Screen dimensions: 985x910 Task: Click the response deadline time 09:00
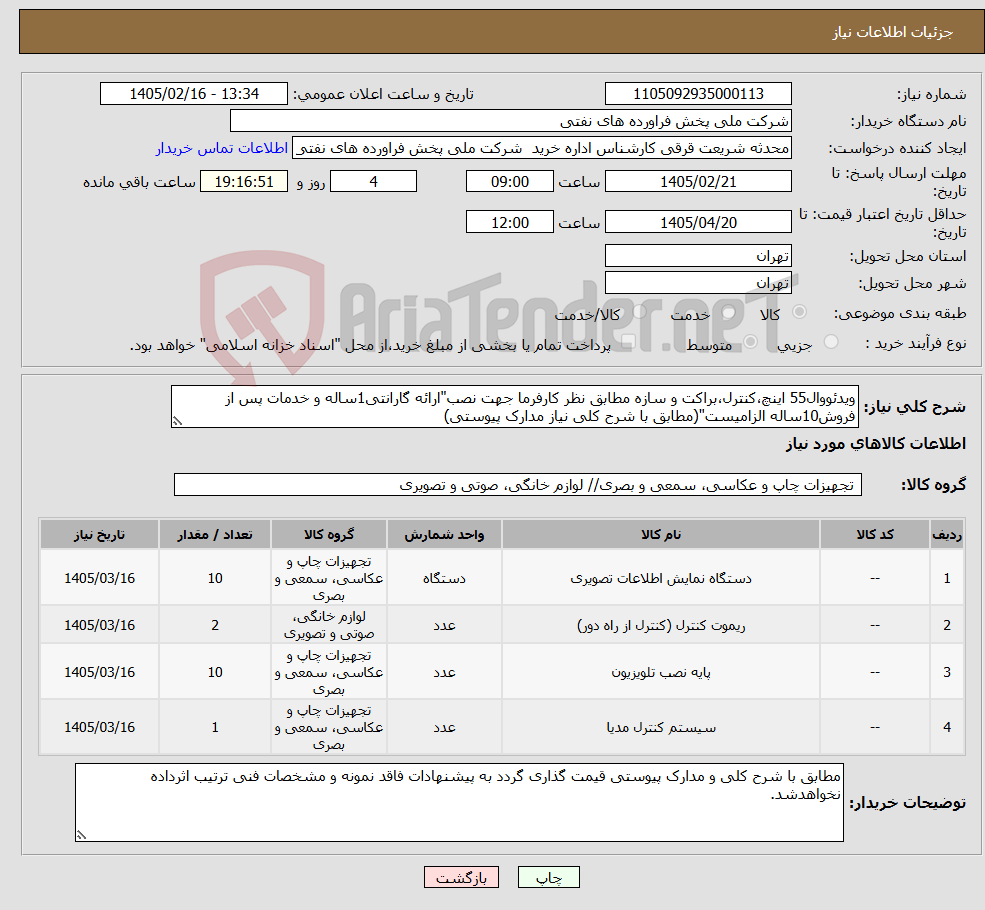[509, 181]
